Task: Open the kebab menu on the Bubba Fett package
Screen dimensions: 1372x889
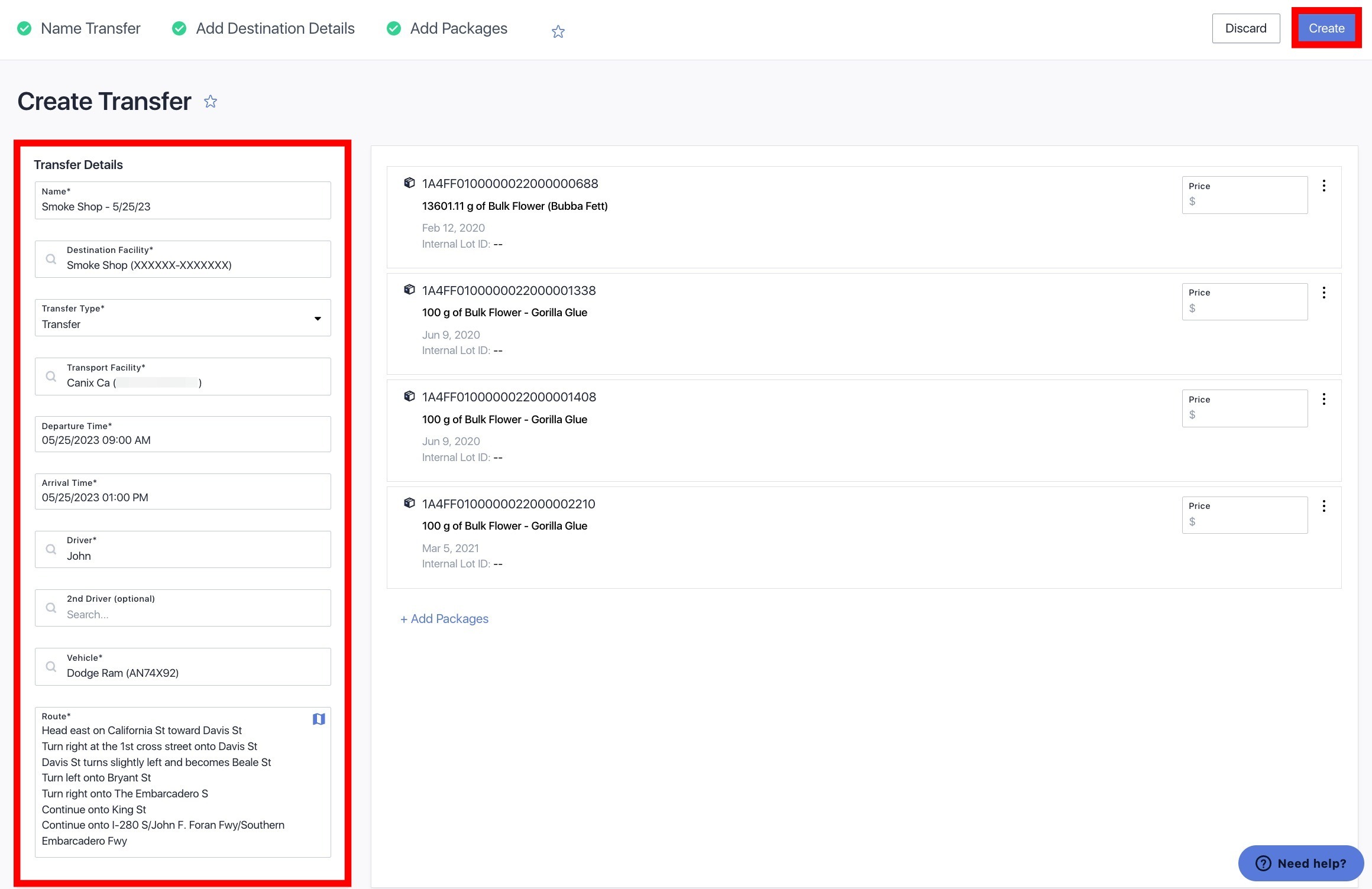Action: point(1324,185)
